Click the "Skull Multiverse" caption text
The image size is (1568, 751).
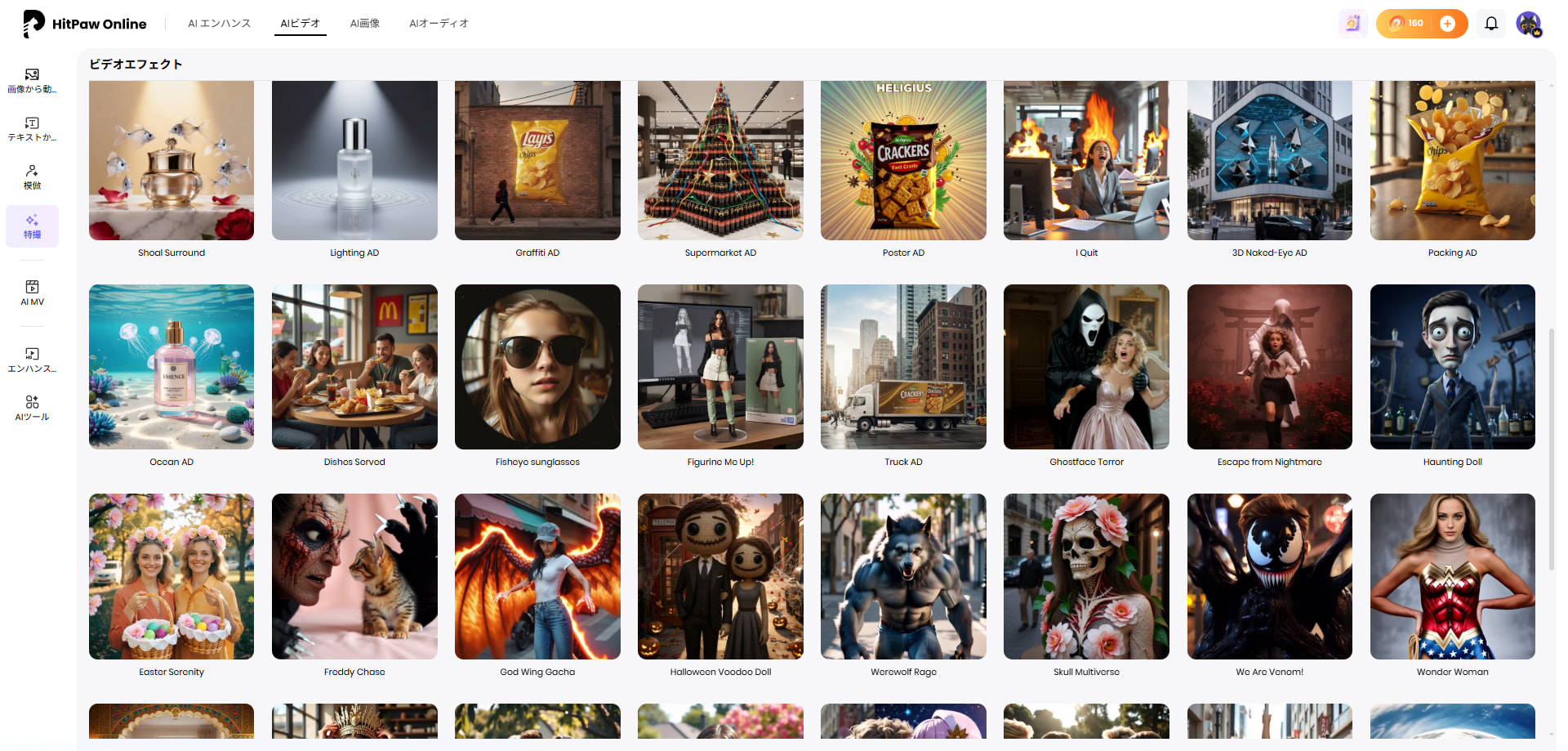[x=1086, y=672]
